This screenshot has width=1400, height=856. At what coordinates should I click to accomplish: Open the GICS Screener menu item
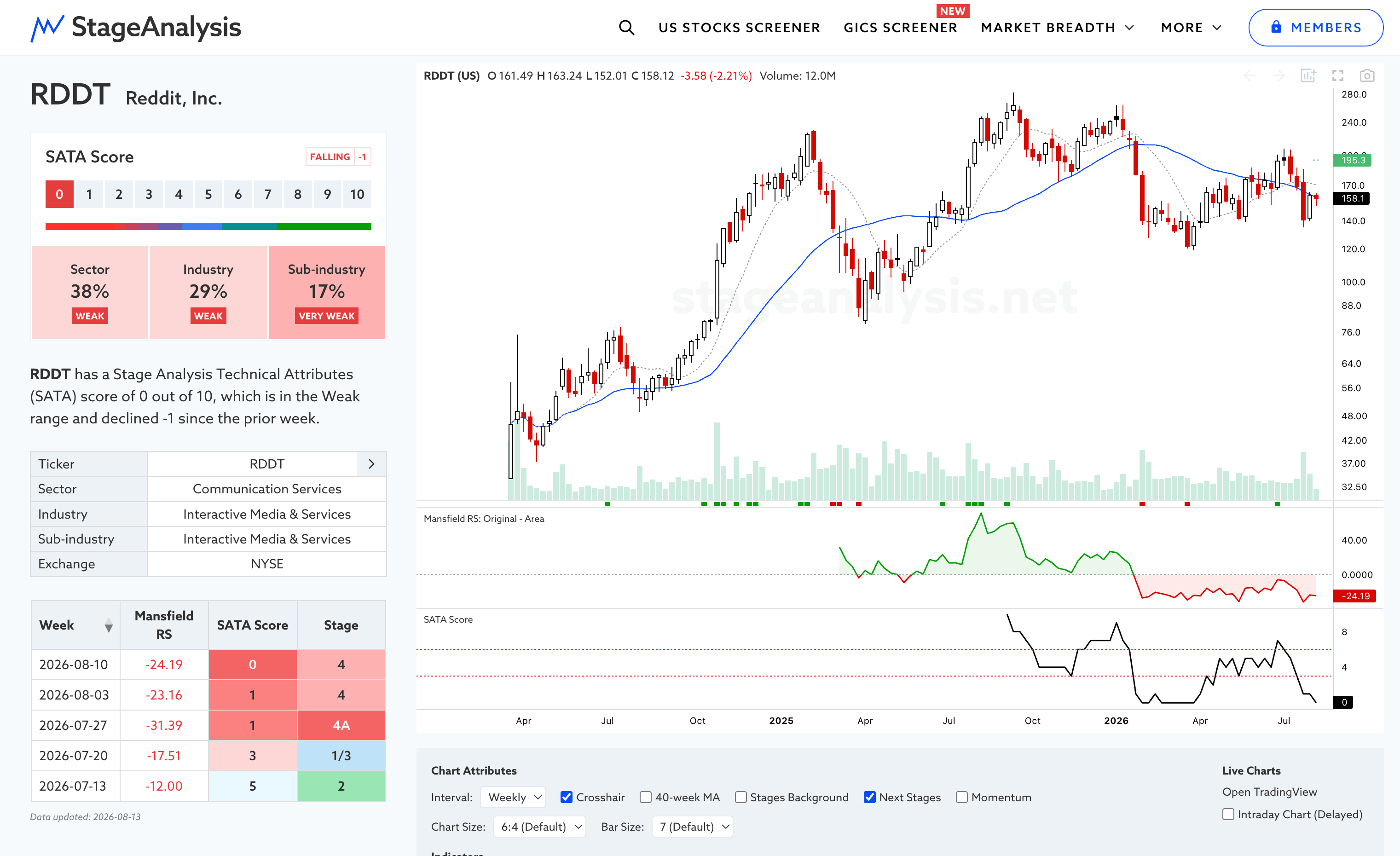pos(900,27)
